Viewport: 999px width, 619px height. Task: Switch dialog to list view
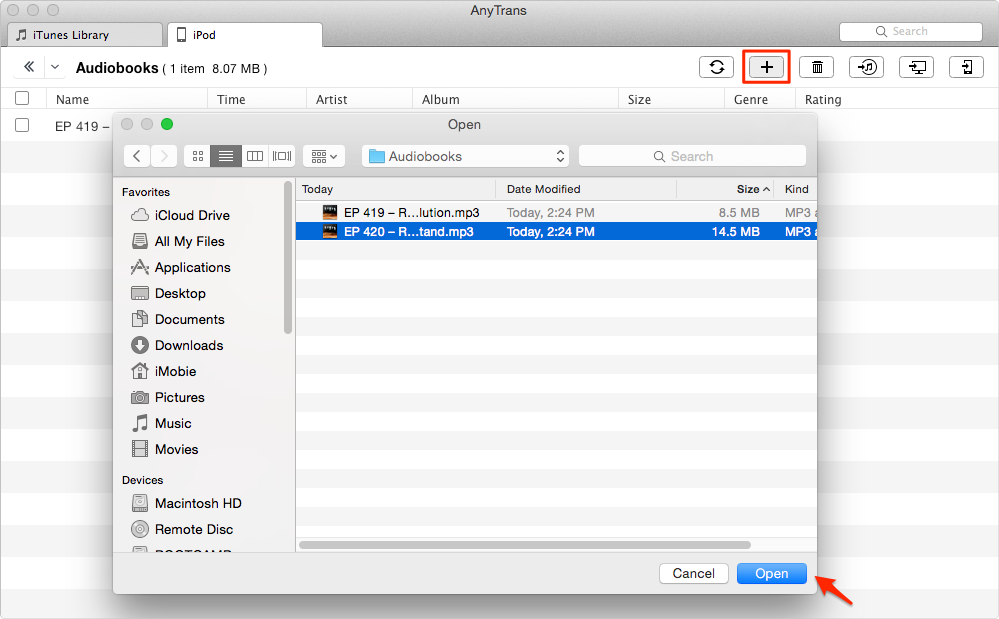pos(226,156)
